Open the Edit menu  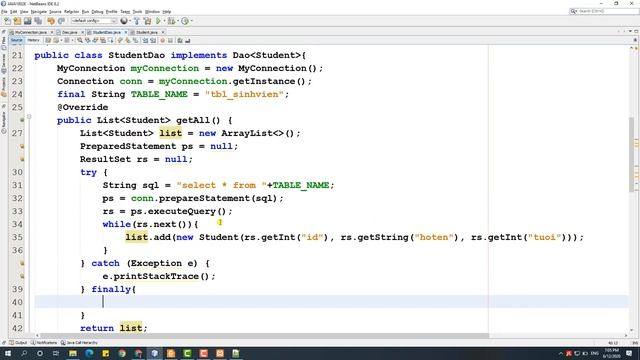[x=13, y=12]
